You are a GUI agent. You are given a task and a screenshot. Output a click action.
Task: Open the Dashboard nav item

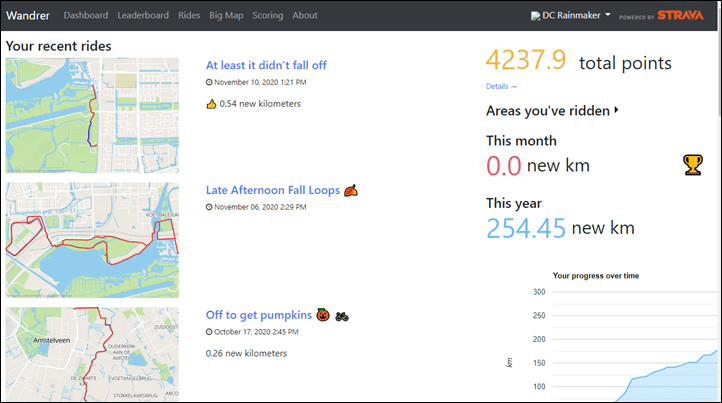point(86,15)
